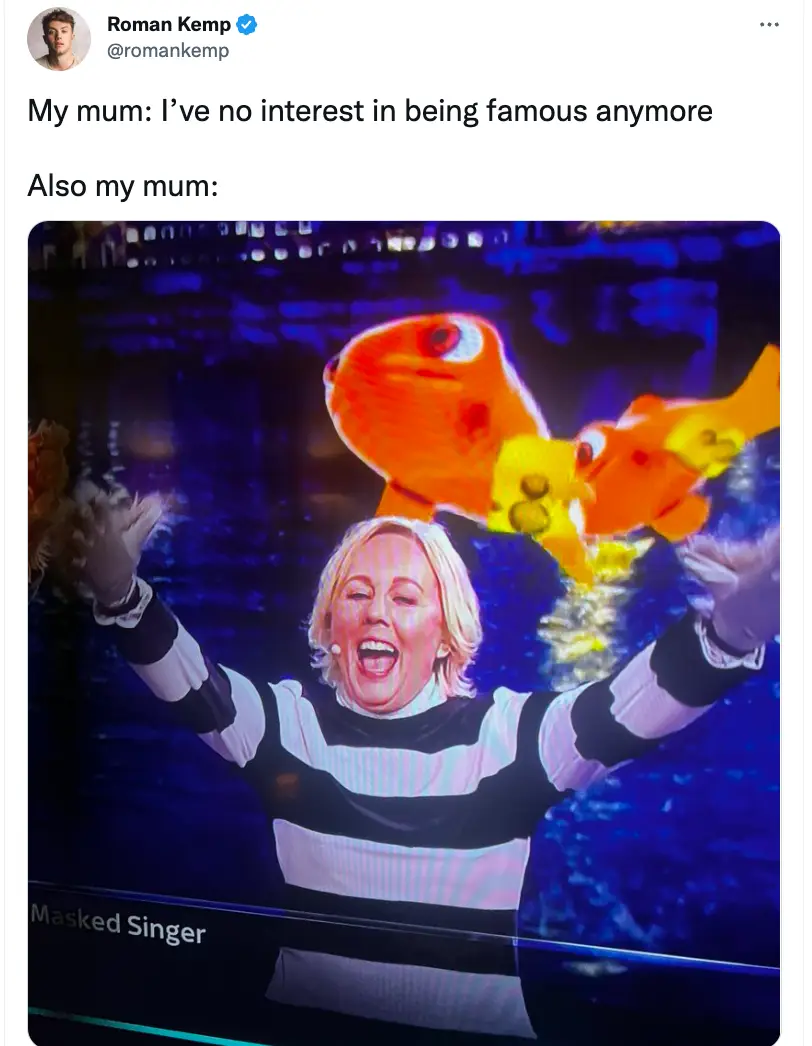Screen dimensions: 812x1046
Task: Click the "Also my mum:" line
Action: point(122,186)
